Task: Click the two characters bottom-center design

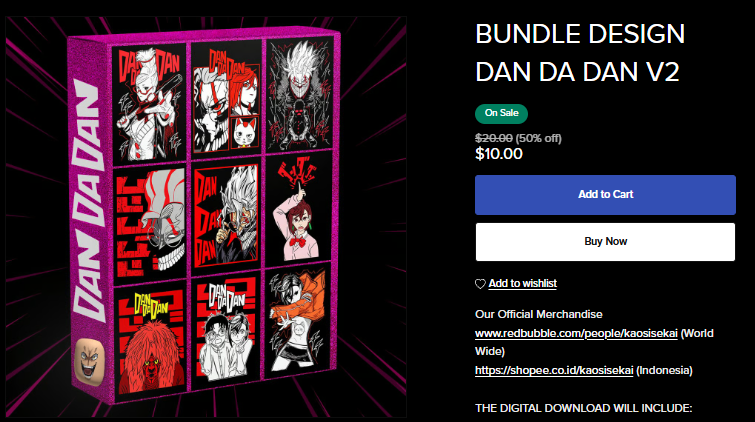Action: [x=226, y=330]
